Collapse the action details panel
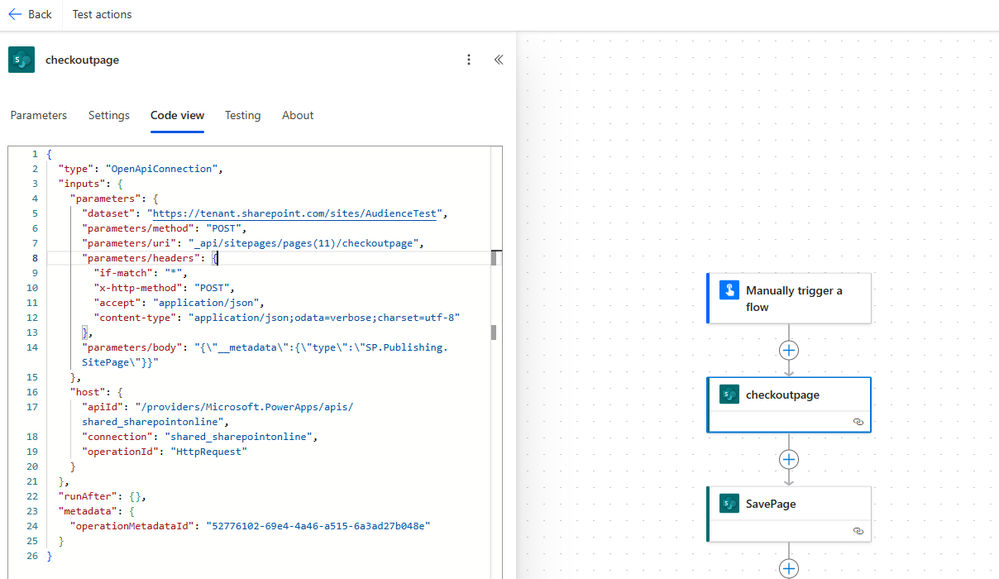The width and height of the screenshot is (999, 579). 498,60
